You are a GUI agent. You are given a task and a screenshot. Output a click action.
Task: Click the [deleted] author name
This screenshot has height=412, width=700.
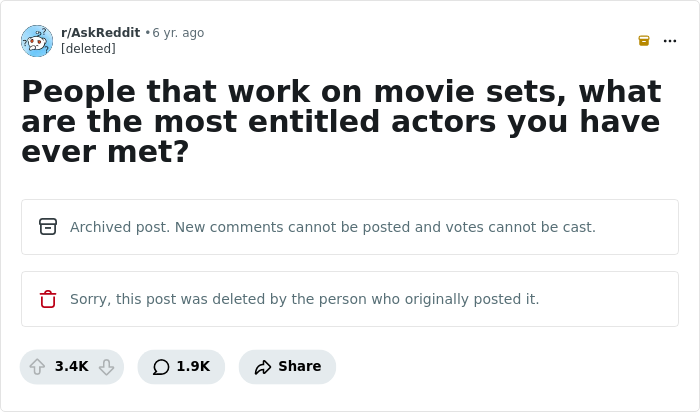pyautogui.click(x=88, y=48)
